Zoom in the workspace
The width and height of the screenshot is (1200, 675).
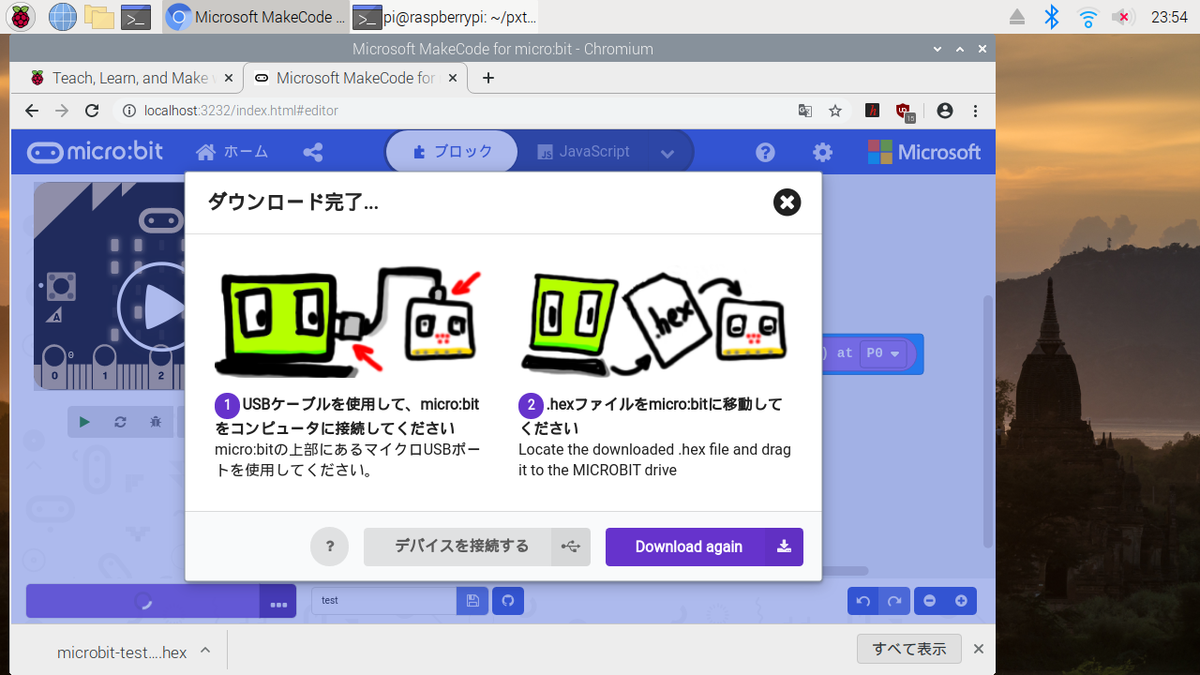click(x=961, y=600)
